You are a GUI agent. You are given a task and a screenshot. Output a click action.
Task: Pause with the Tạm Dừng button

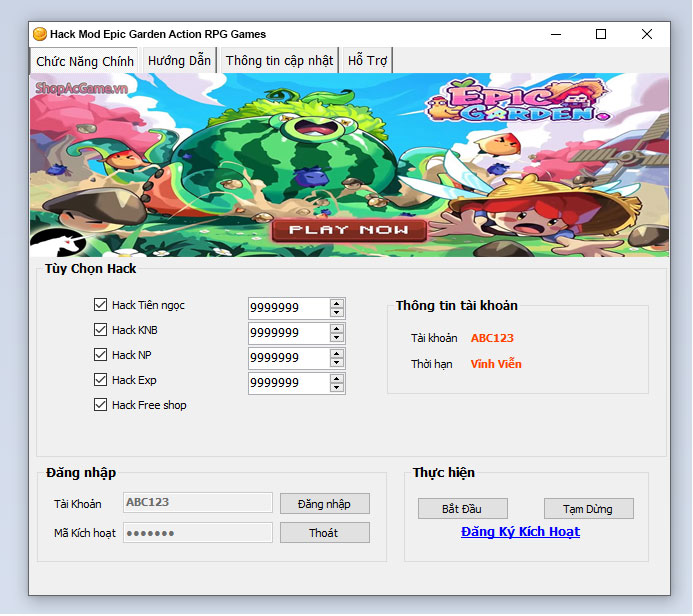589,509
